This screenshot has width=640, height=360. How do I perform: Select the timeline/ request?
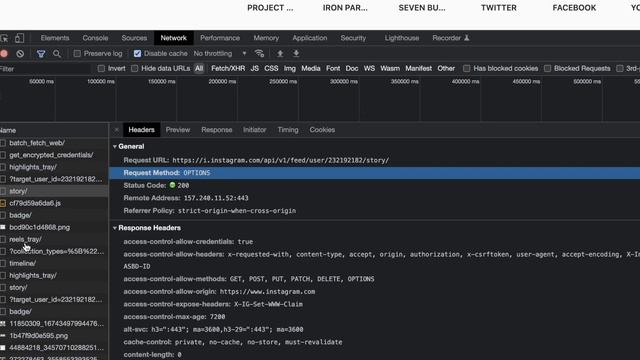point(54,263)
